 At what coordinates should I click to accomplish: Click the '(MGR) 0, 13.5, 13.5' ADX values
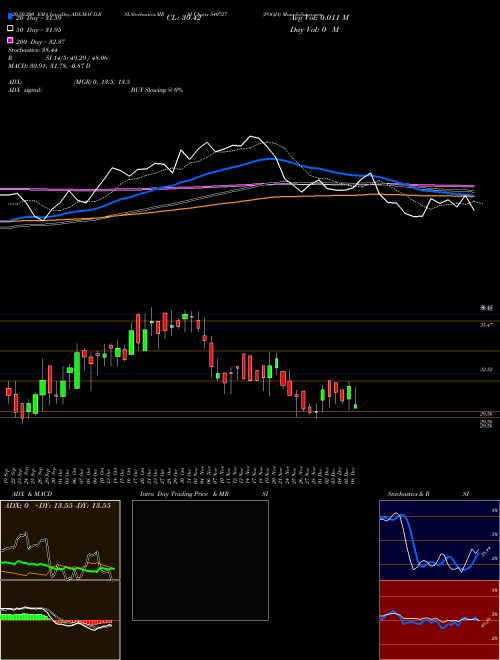(101, 82)
